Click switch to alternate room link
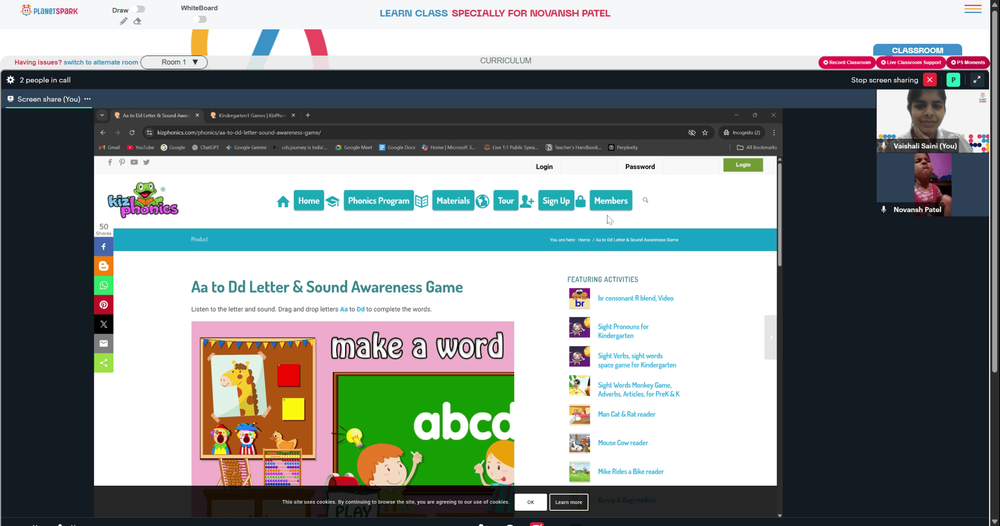1000x526 pixels. (x=101, y=62)
